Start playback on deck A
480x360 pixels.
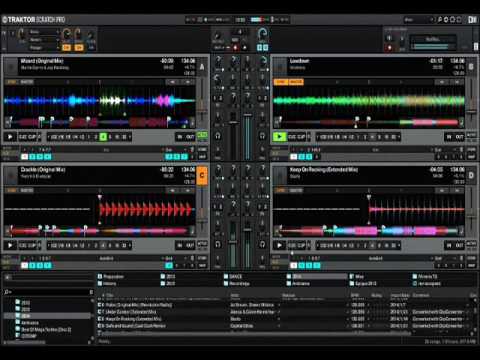10,137
